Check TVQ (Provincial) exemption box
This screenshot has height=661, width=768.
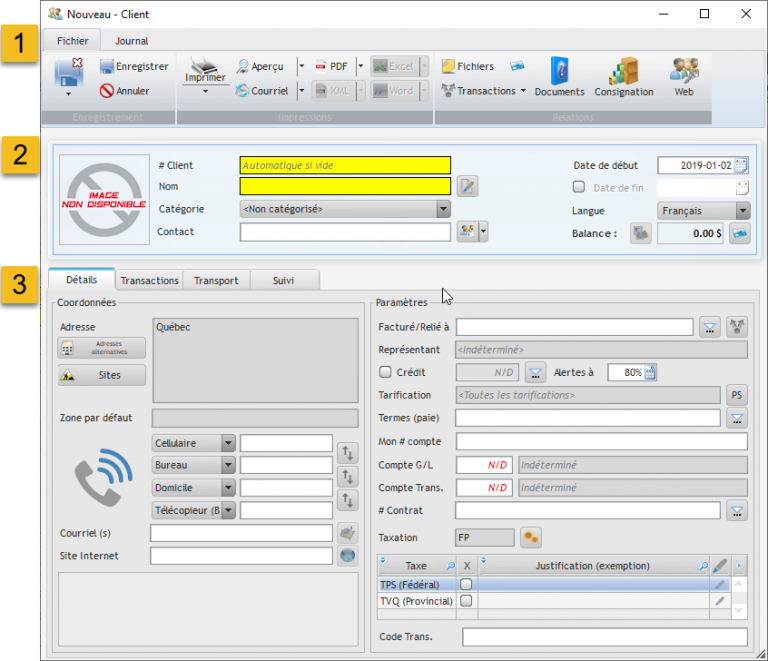[466, 601]
